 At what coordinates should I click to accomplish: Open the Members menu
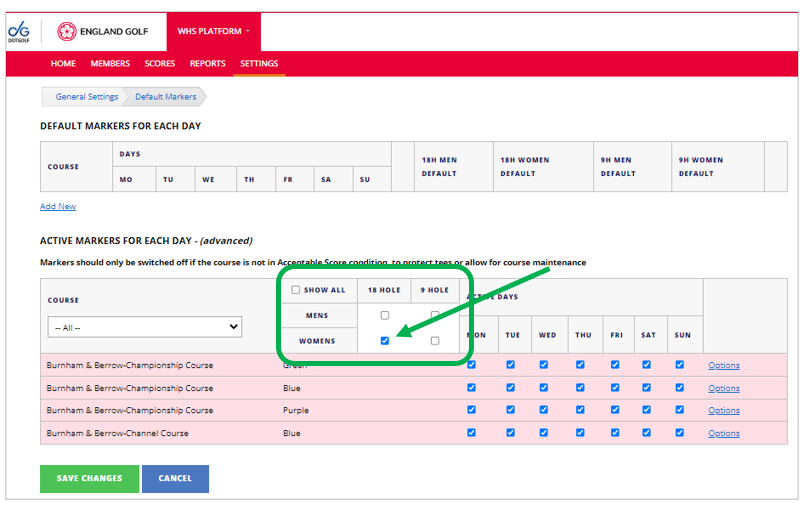(110, 64)
